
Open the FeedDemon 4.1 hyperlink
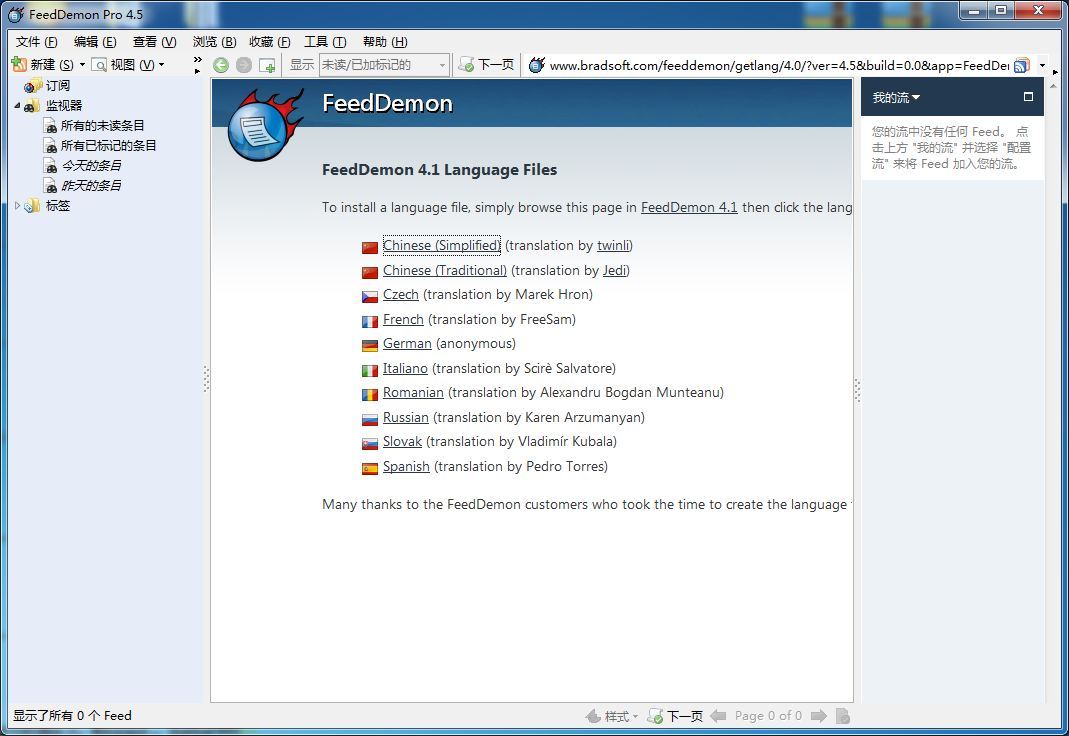click(689, 207)
